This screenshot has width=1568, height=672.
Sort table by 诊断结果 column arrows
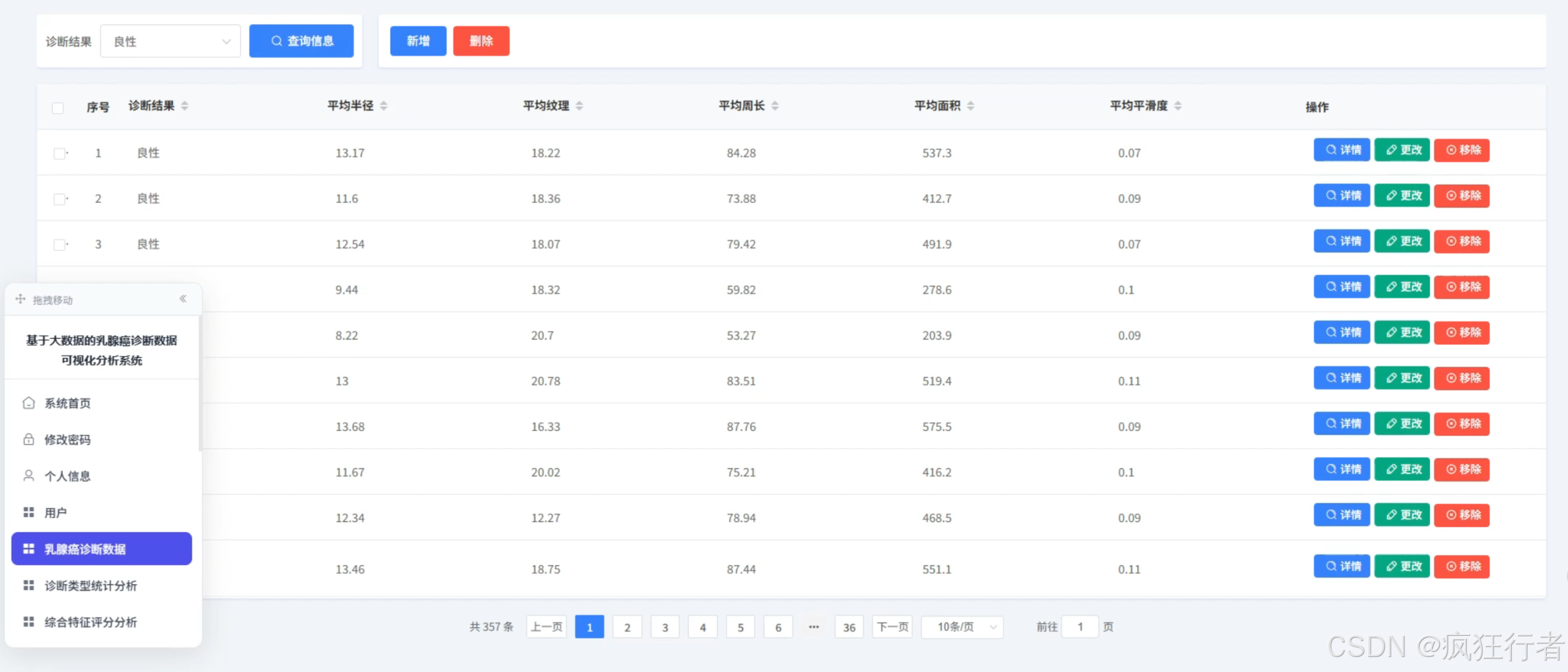(185, 106)
